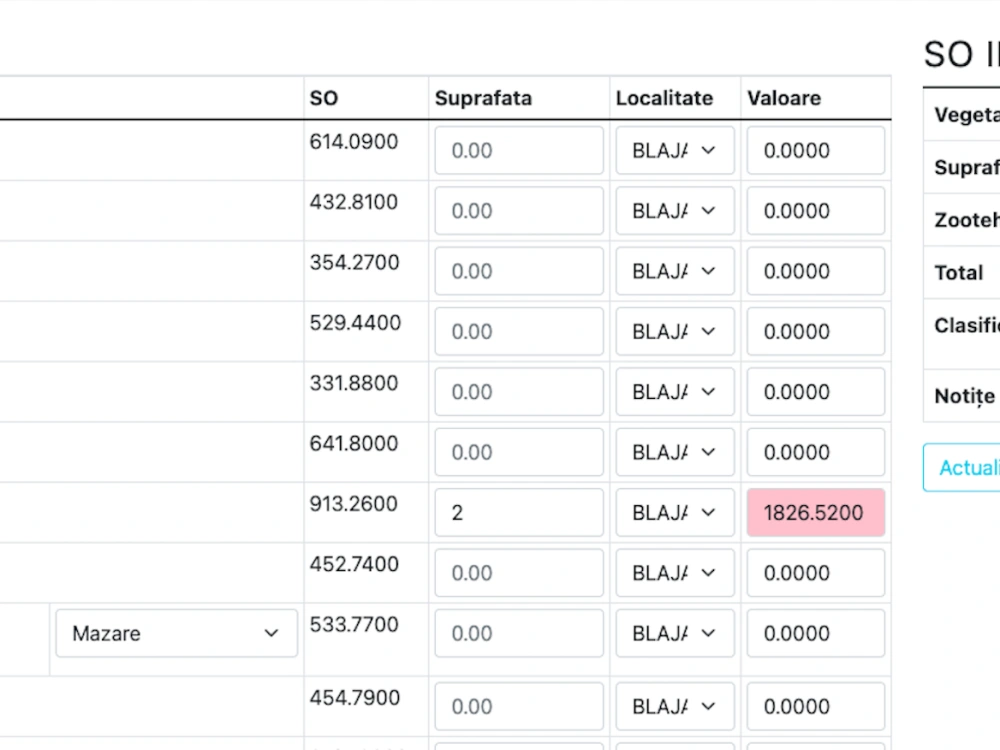This screenshot has width=1000, height=750.
Task: Open the Localitate dropdown in the 452.7400 row
Action: click(675, 573)
